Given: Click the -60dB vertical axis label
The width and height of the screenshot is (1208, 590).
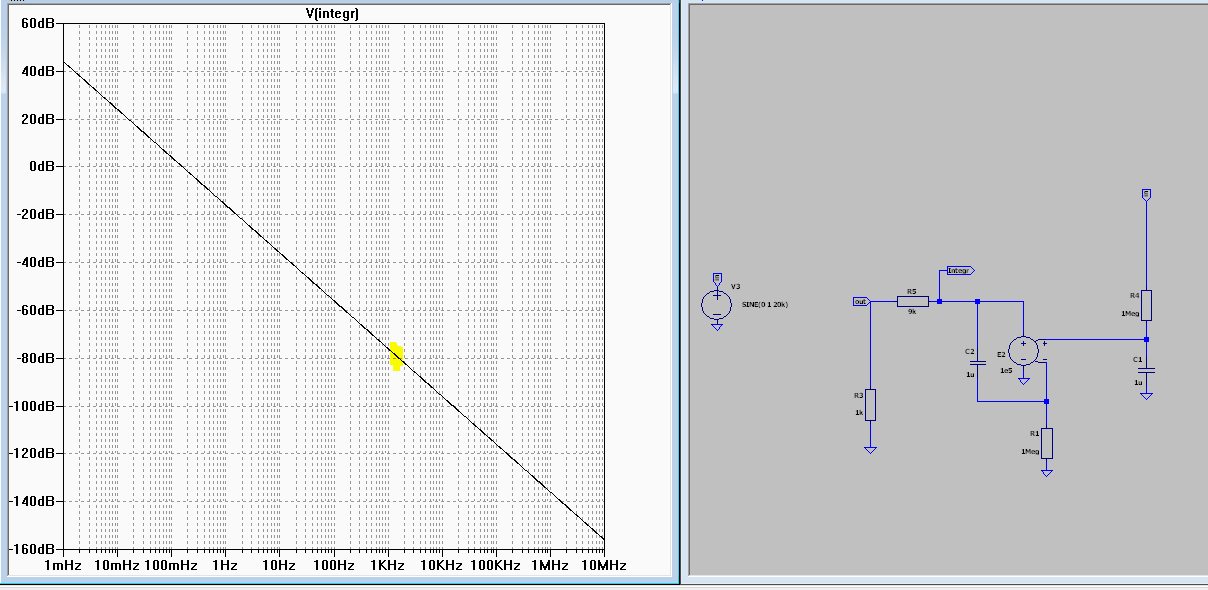Looking at the screenshot, I should pos(35,310).
